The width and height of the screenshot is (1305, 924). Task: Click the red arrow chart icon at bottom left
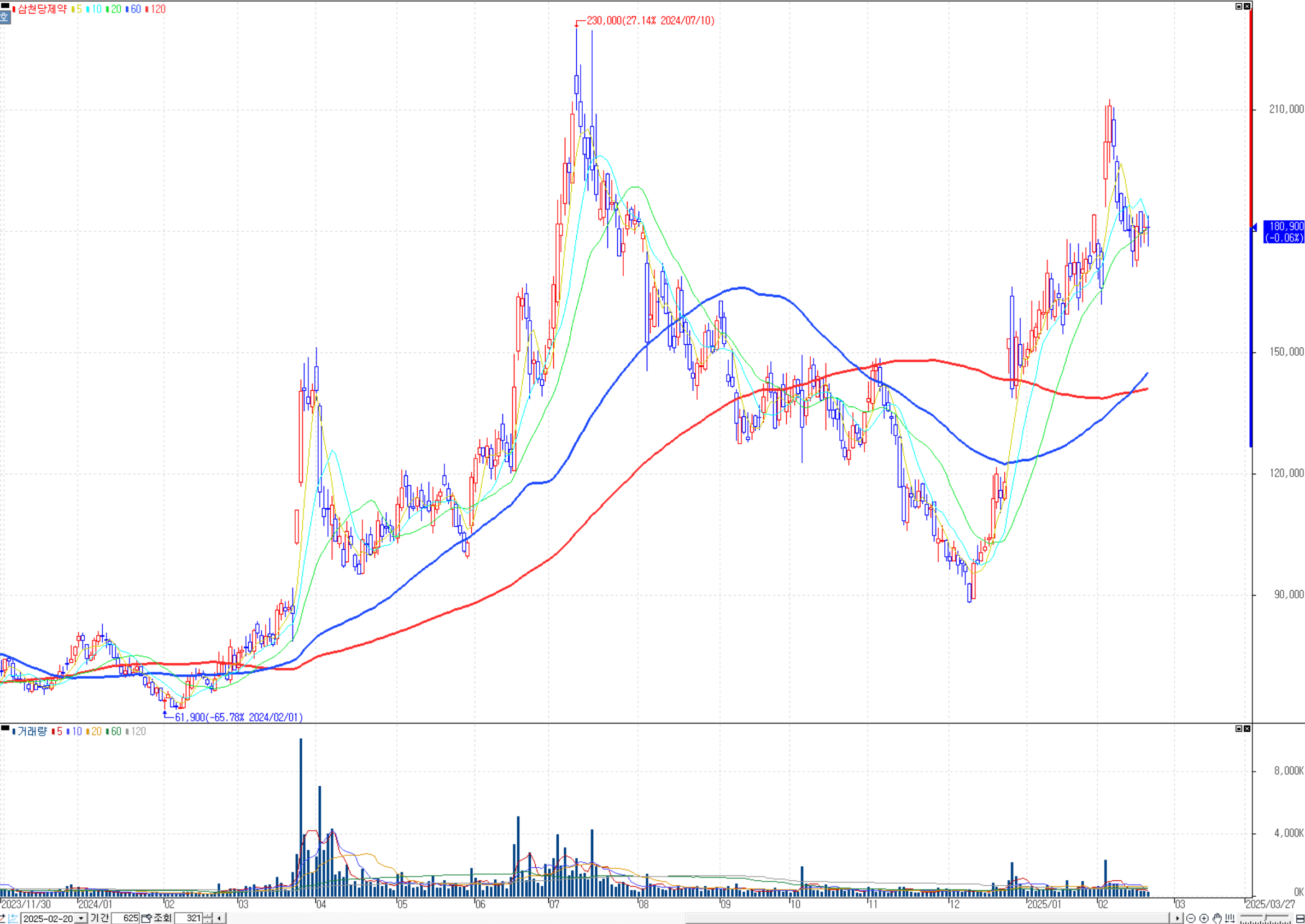tap(2, 919)
